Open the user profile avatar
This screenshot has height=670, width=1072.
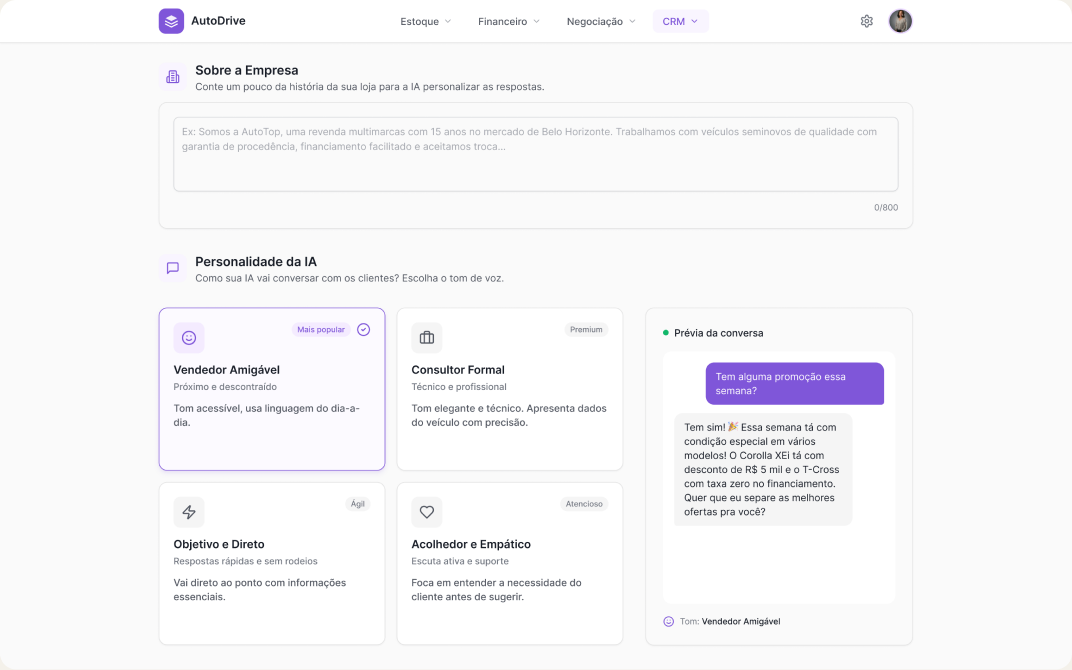(900, 21)
